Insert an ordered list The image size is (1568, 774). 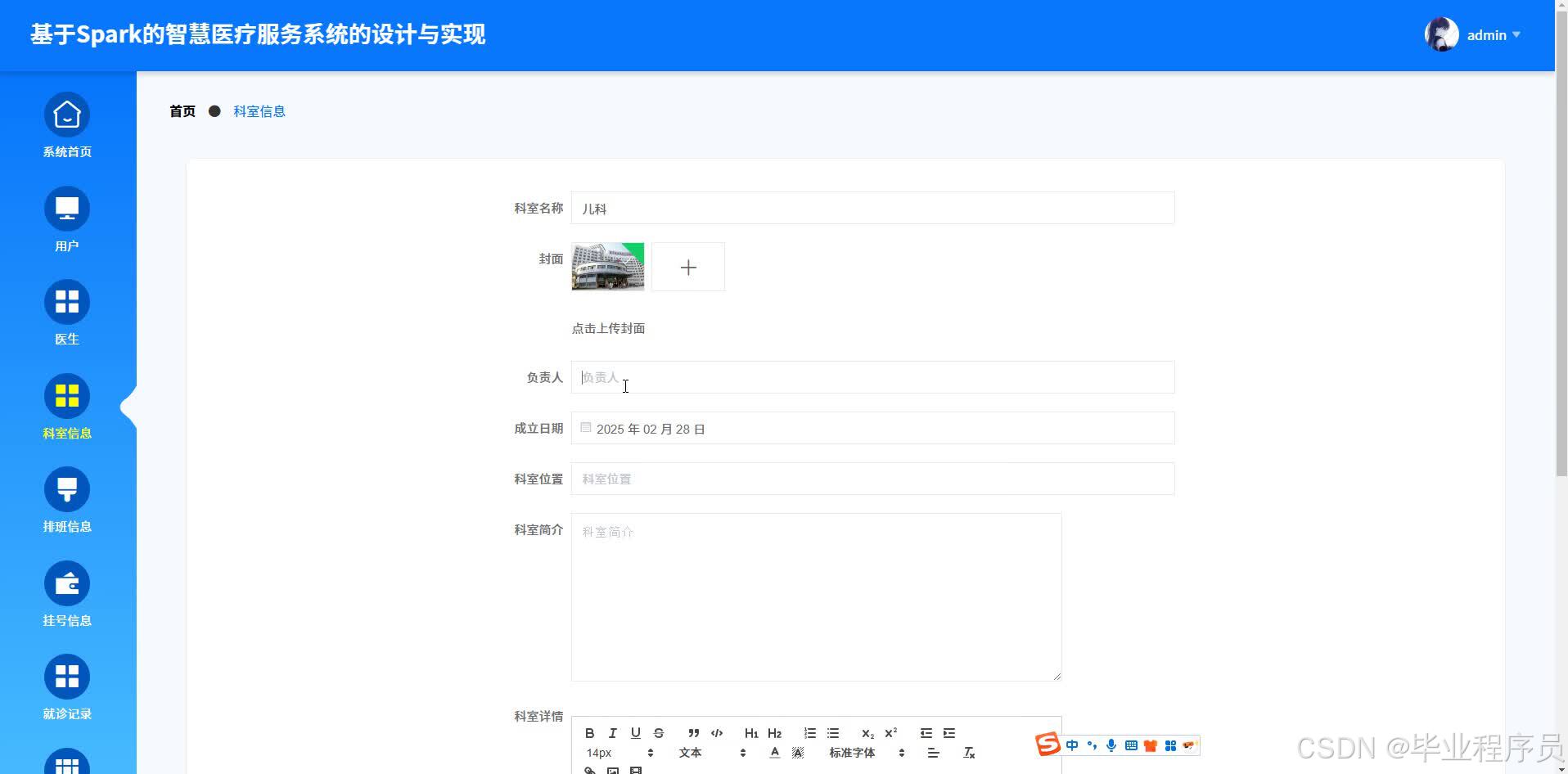click(x=809, y=732)
